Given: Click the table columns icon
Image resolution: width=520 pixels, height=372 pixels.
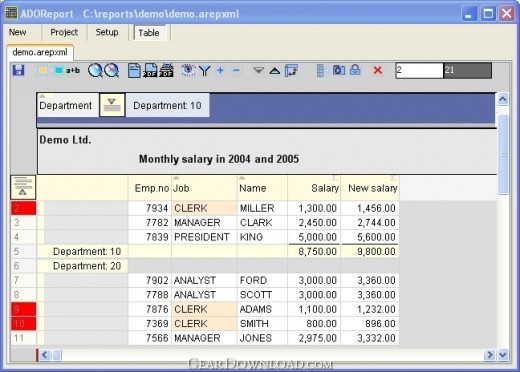Looking at the screenshot, I should [x=320, y=71].
